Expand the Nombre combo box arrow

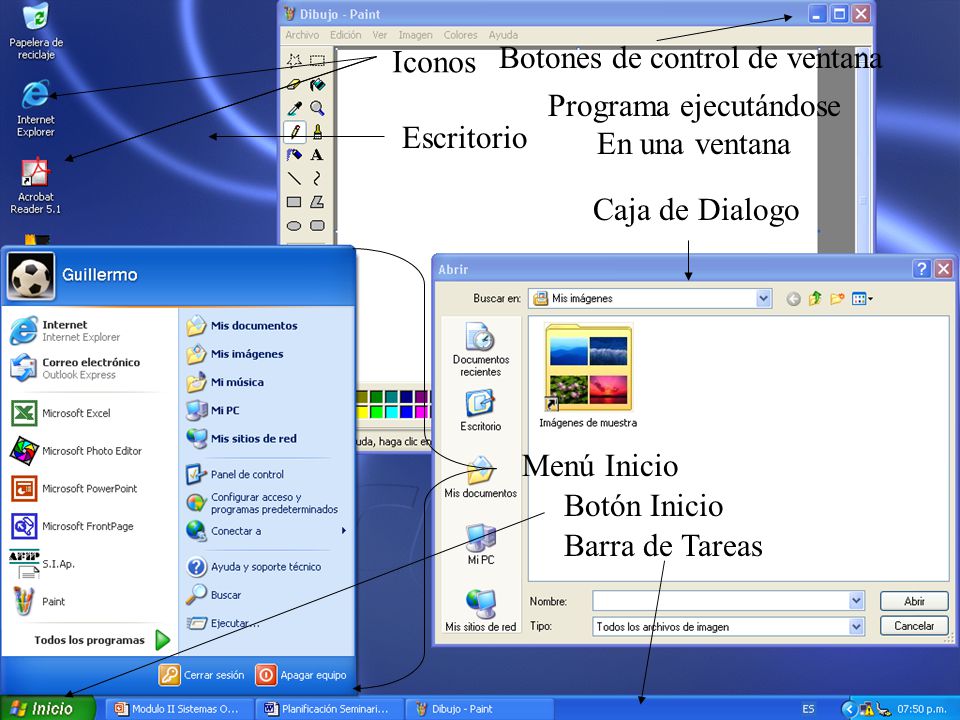point(856,601)
